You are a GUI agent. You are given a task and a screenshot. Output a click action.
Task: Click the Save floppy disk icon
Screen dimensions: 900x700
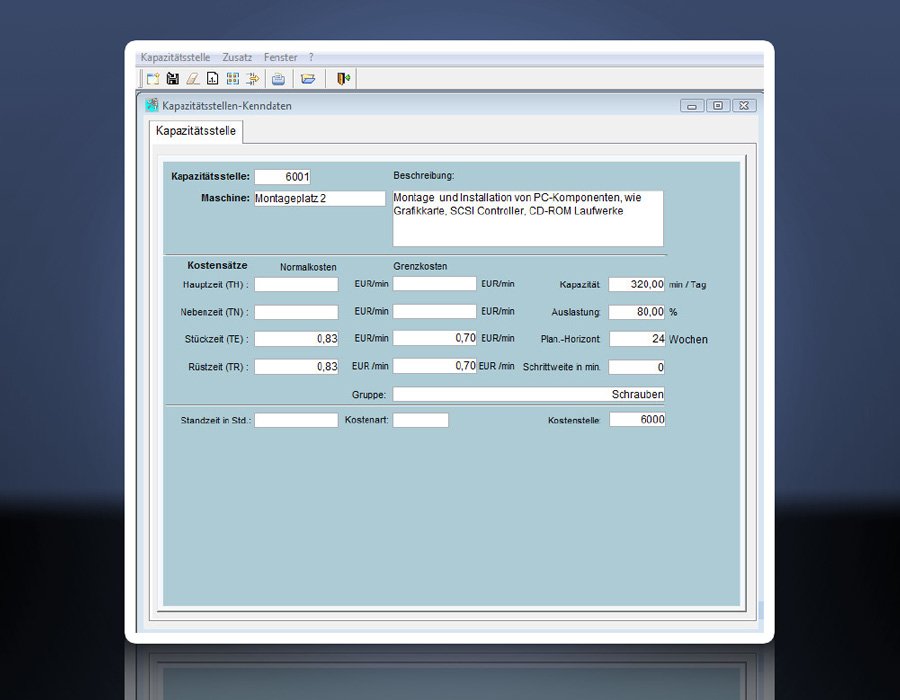tap(173, 79)
